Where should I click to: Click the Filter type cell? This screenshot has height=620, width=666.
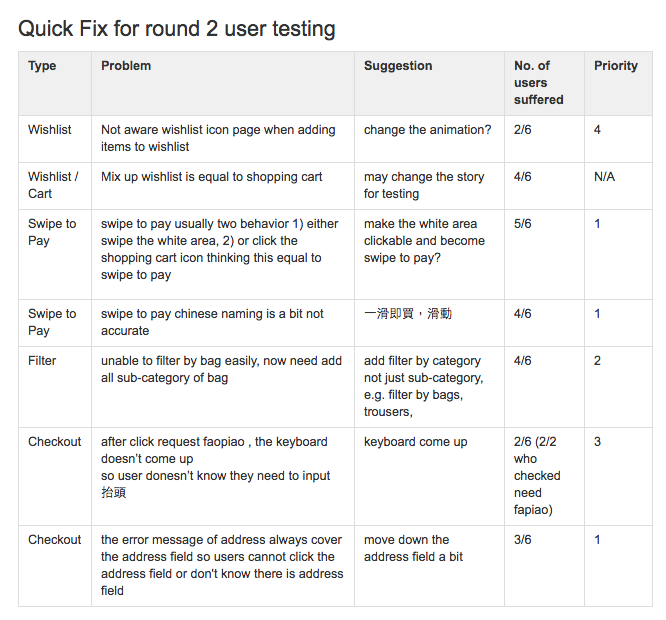tap(55, 387)
